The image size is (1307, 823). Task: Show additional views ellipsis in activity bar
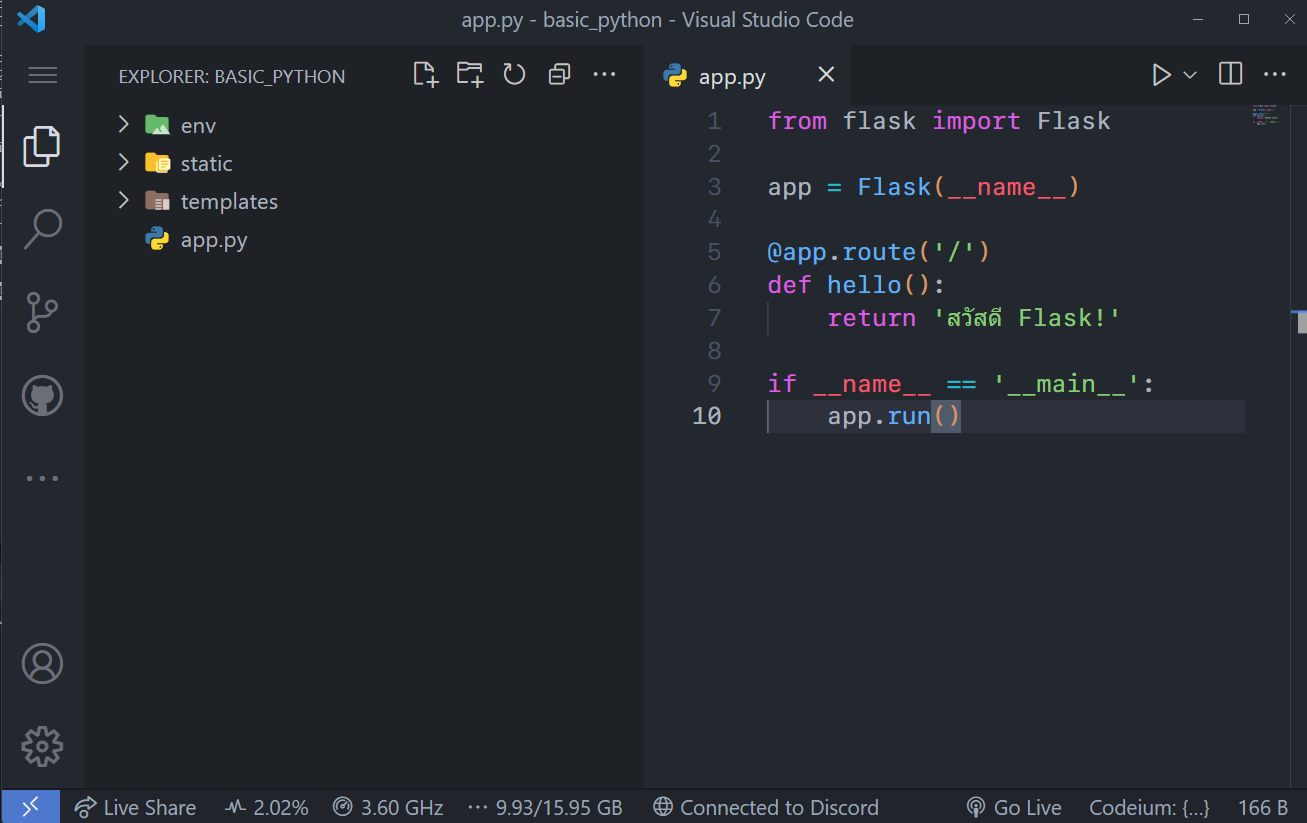(42, 478)
